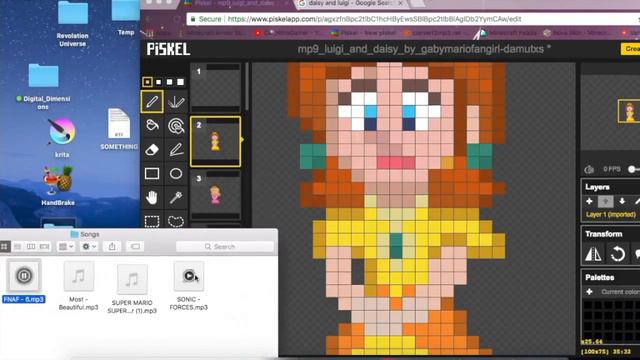Click the Piskel logo
Image resolution: width=640 pixels, height=360 pixels.
coord(168,49)
